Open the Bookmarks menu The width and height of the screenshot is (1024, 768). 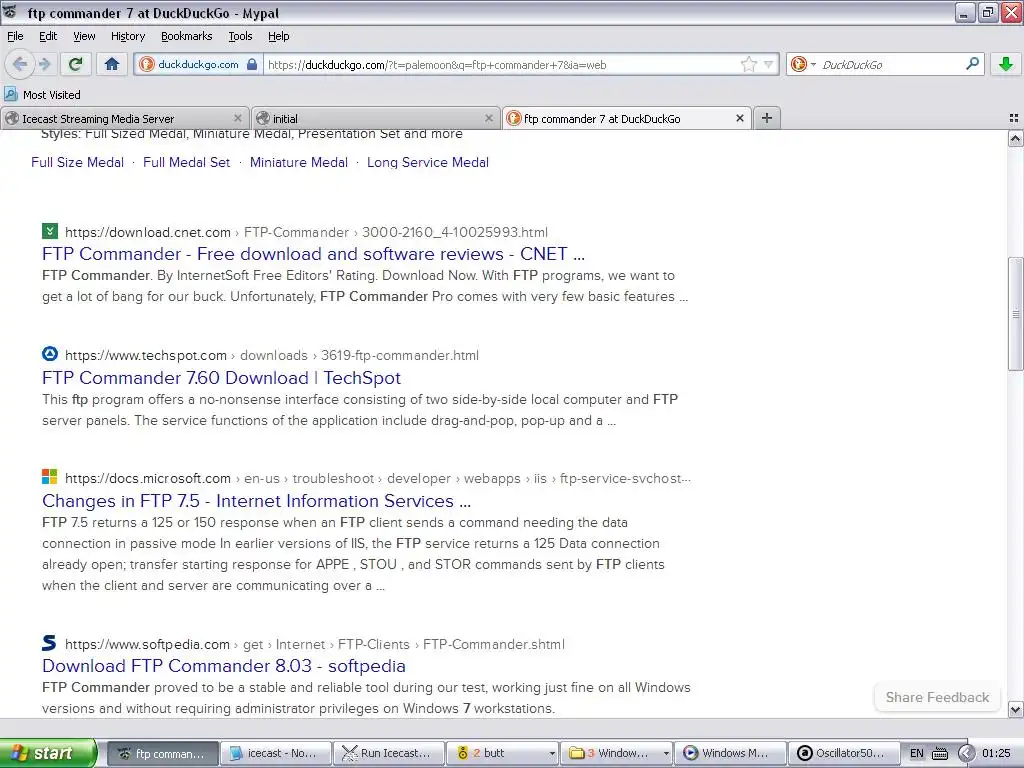[186, 36]
